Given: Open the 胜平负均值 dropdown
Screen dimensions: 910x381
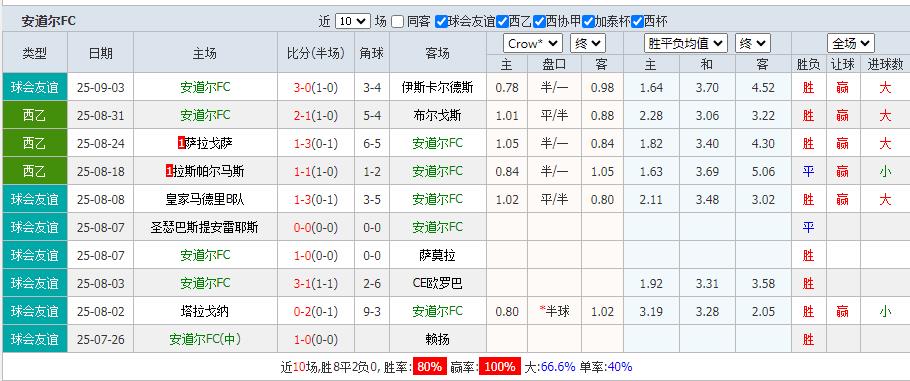Looking at the screenshot, I should [x=685, y=43].
